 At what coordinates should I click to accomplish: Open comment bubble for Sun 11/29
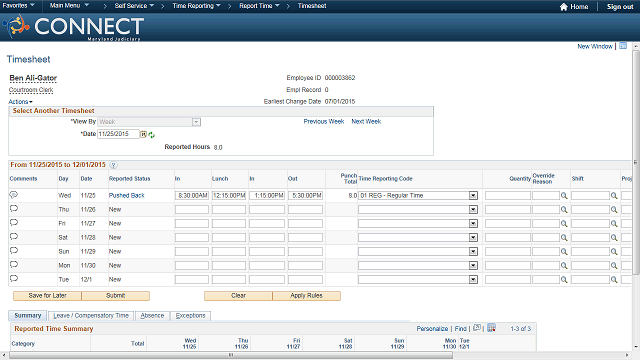click(x=14, y=250)
